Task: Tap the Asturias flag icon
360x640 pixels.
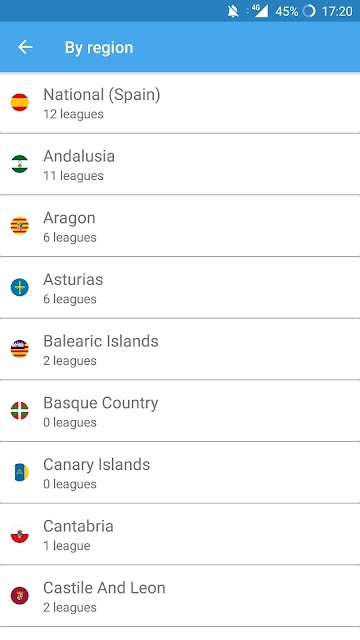Action: coord(20,287)
